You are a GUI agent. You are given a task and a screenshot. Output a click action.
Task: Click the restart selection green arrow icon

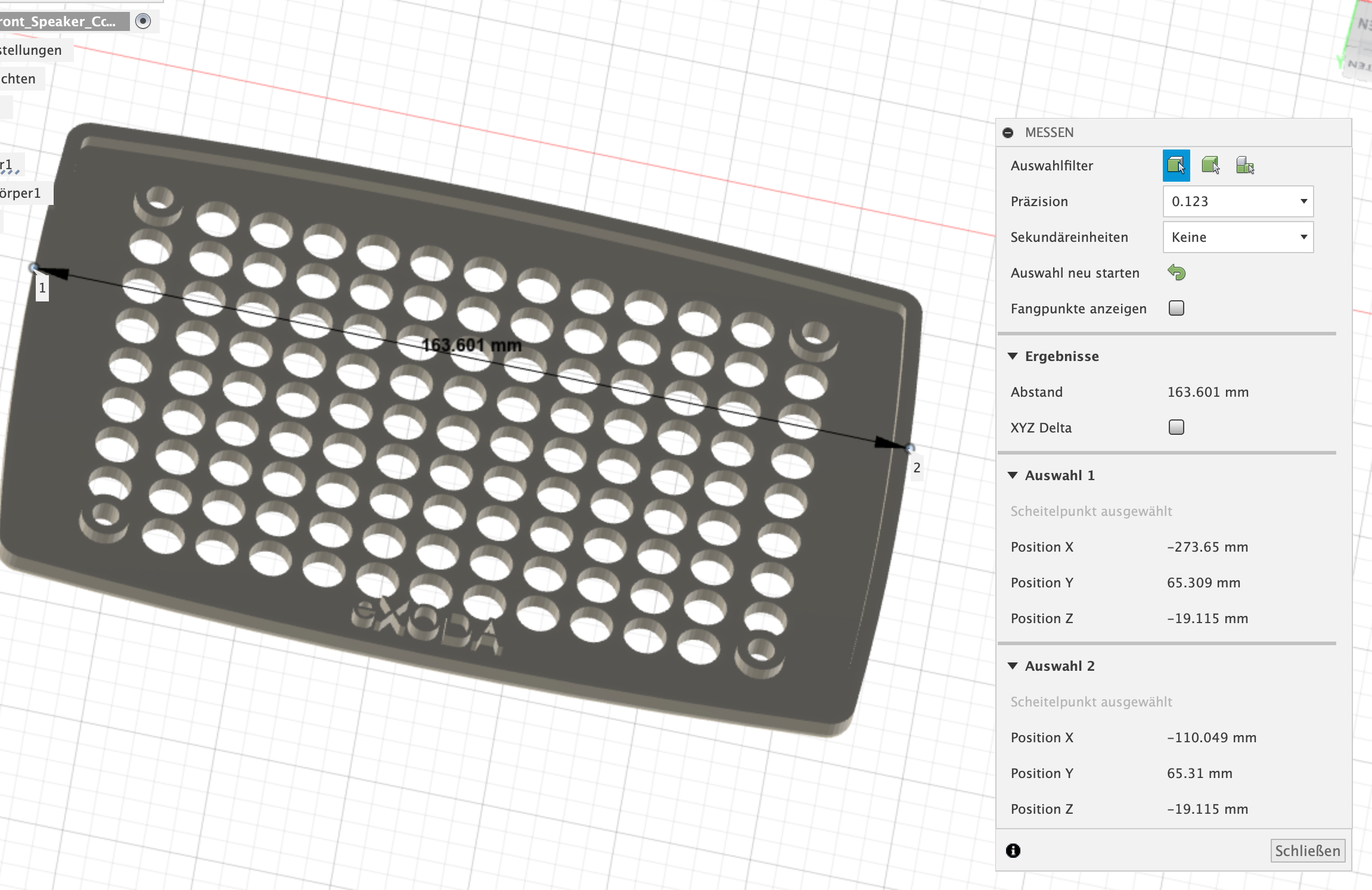pyautogui.click(x=1177, y=272)
